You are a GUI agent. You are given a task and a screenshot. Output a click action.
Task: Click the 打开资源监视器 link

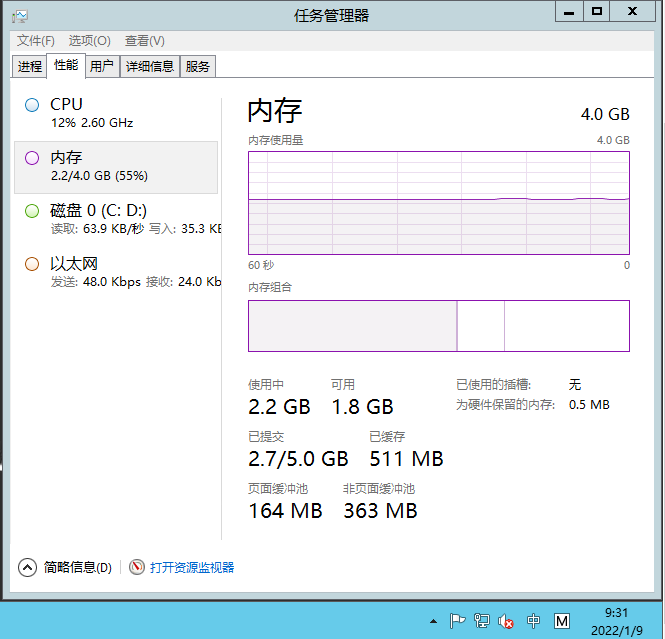point(192,567)
